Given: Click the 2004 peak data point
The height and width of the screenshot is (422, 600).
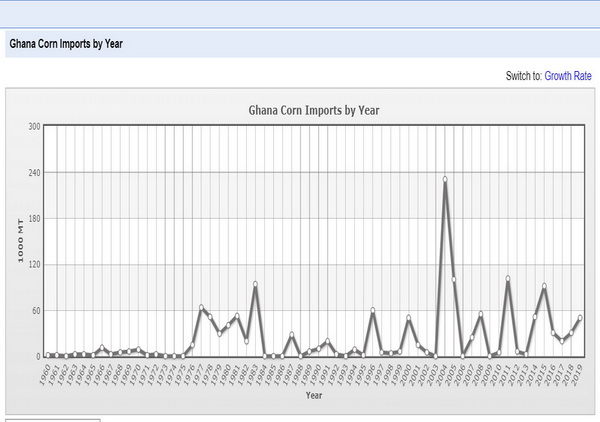Looking at the screenshot, I should (x=445, y=180).
